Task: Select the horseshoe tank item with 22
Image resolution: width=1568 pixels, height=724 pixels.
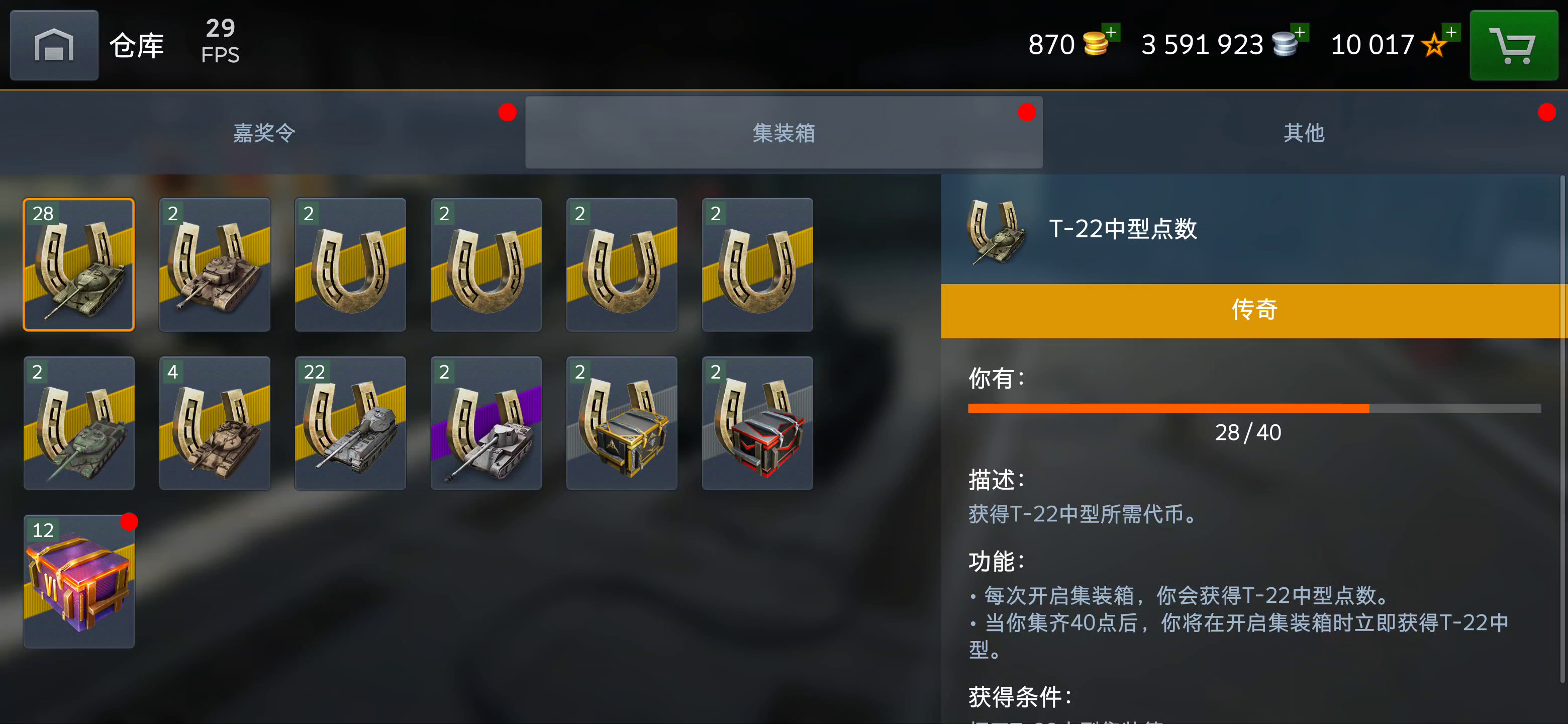Action: (x=350, y=423)
